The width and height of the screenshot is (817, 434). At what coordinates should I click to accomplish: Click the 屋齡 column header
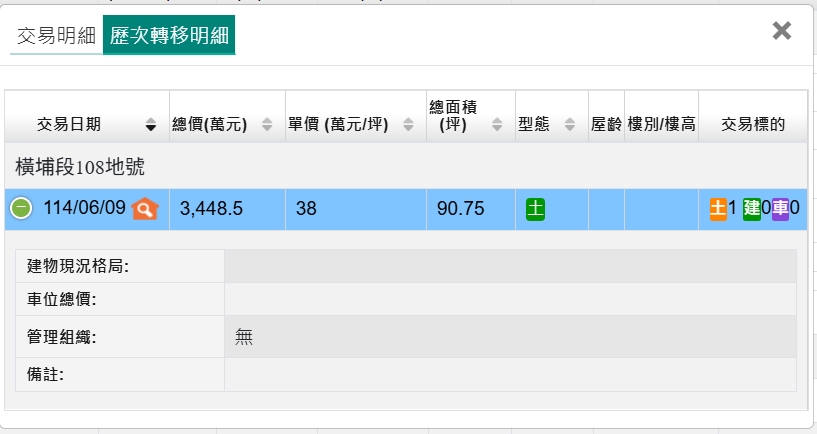click(606, 125)
